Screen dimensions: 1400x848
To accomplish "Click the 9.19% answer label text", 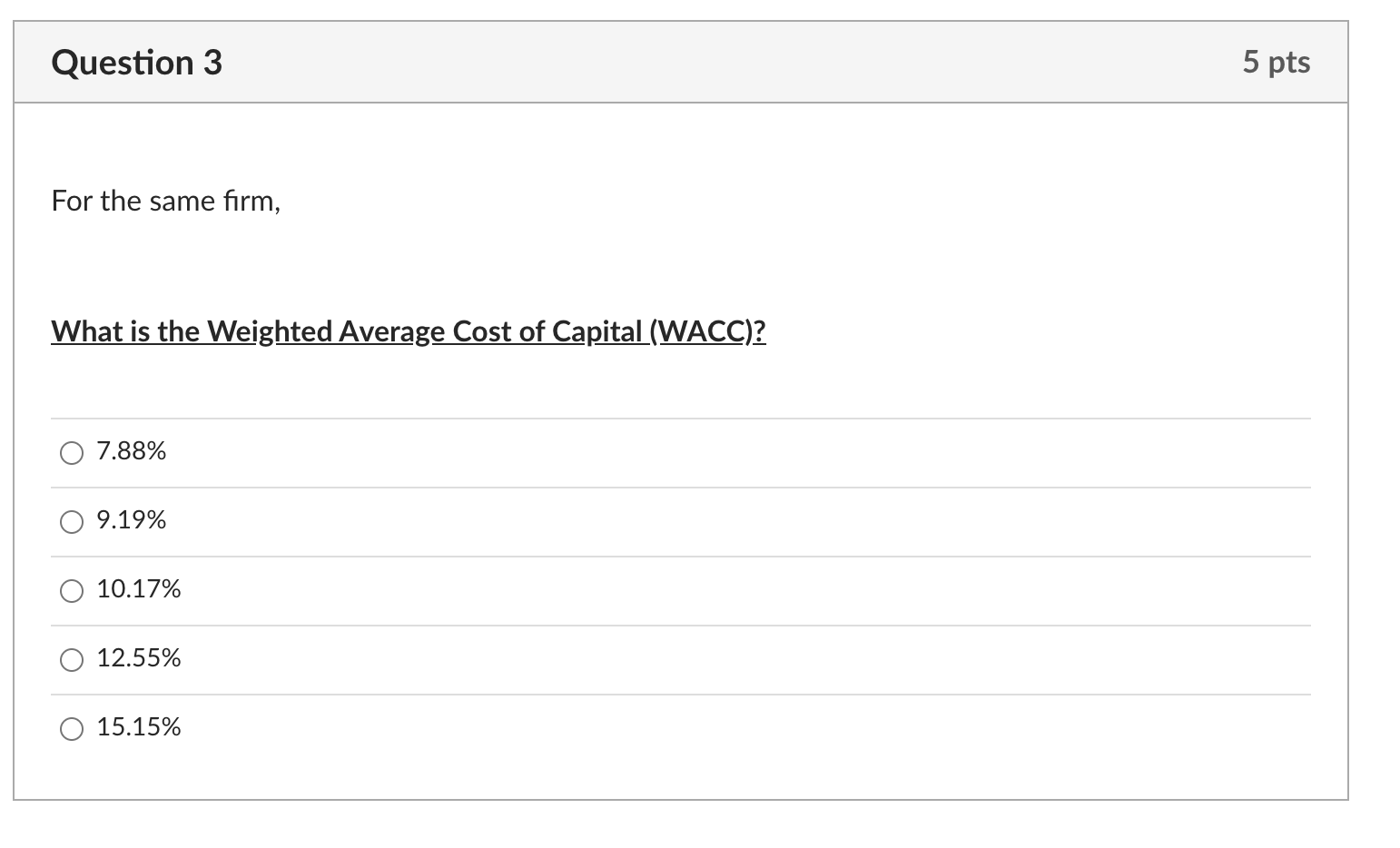I will 131,520.
